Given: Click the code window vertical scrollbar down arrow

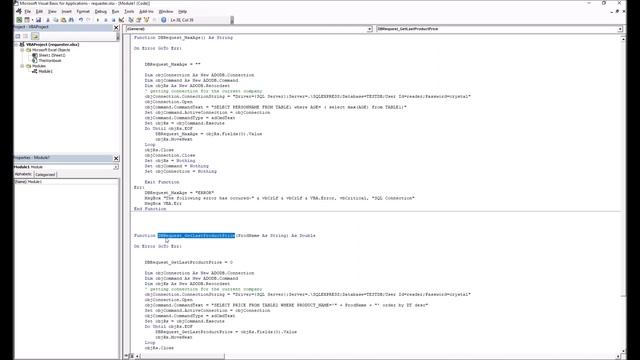Looking at the screenshot, I should [x=623, y=351].
